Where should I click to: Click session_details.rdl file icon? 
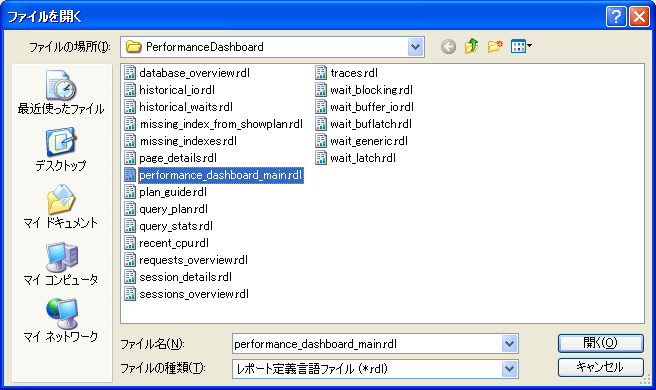[130, 277]
